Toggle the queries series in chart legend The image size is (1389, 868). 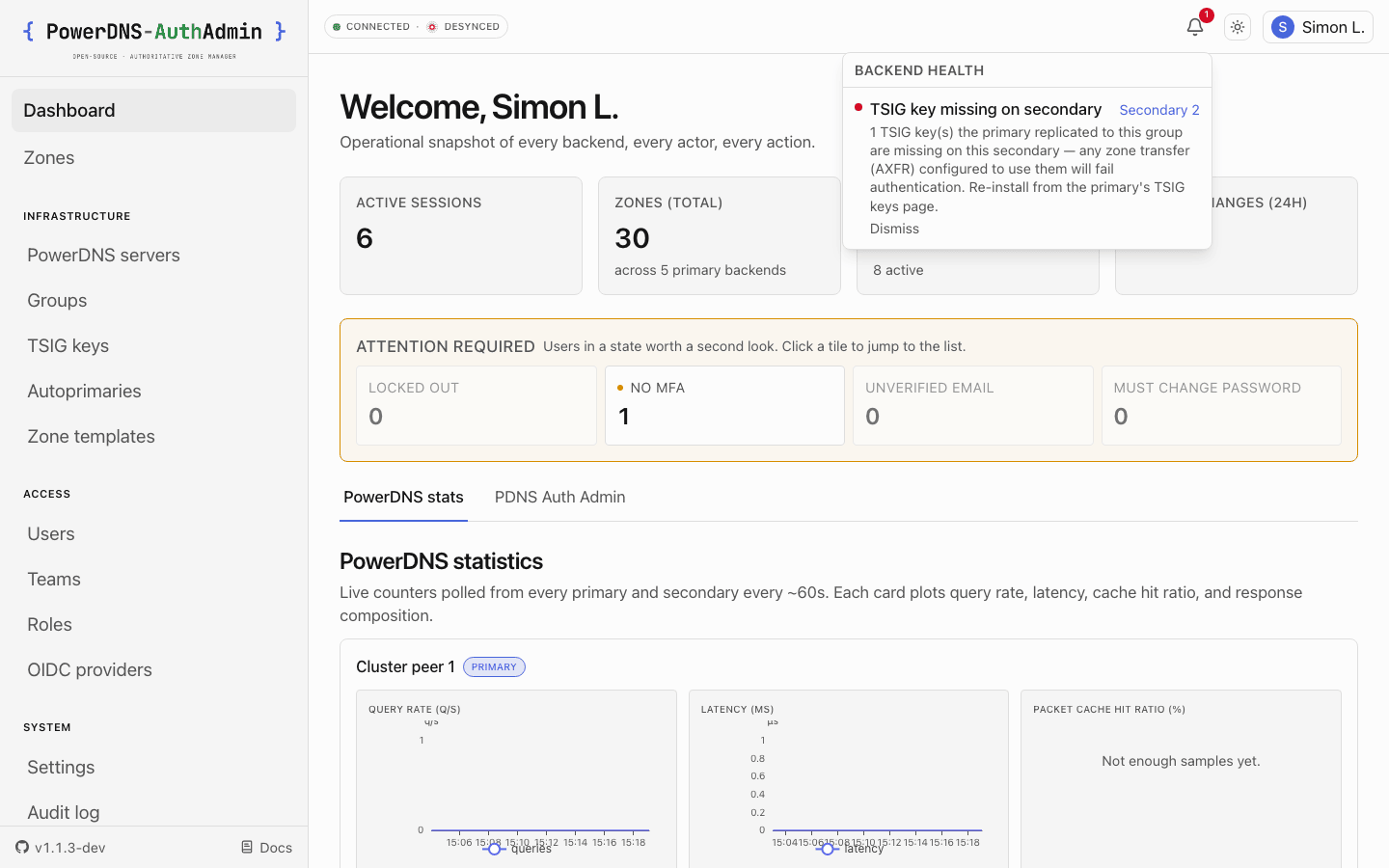(x=518, y=849)
